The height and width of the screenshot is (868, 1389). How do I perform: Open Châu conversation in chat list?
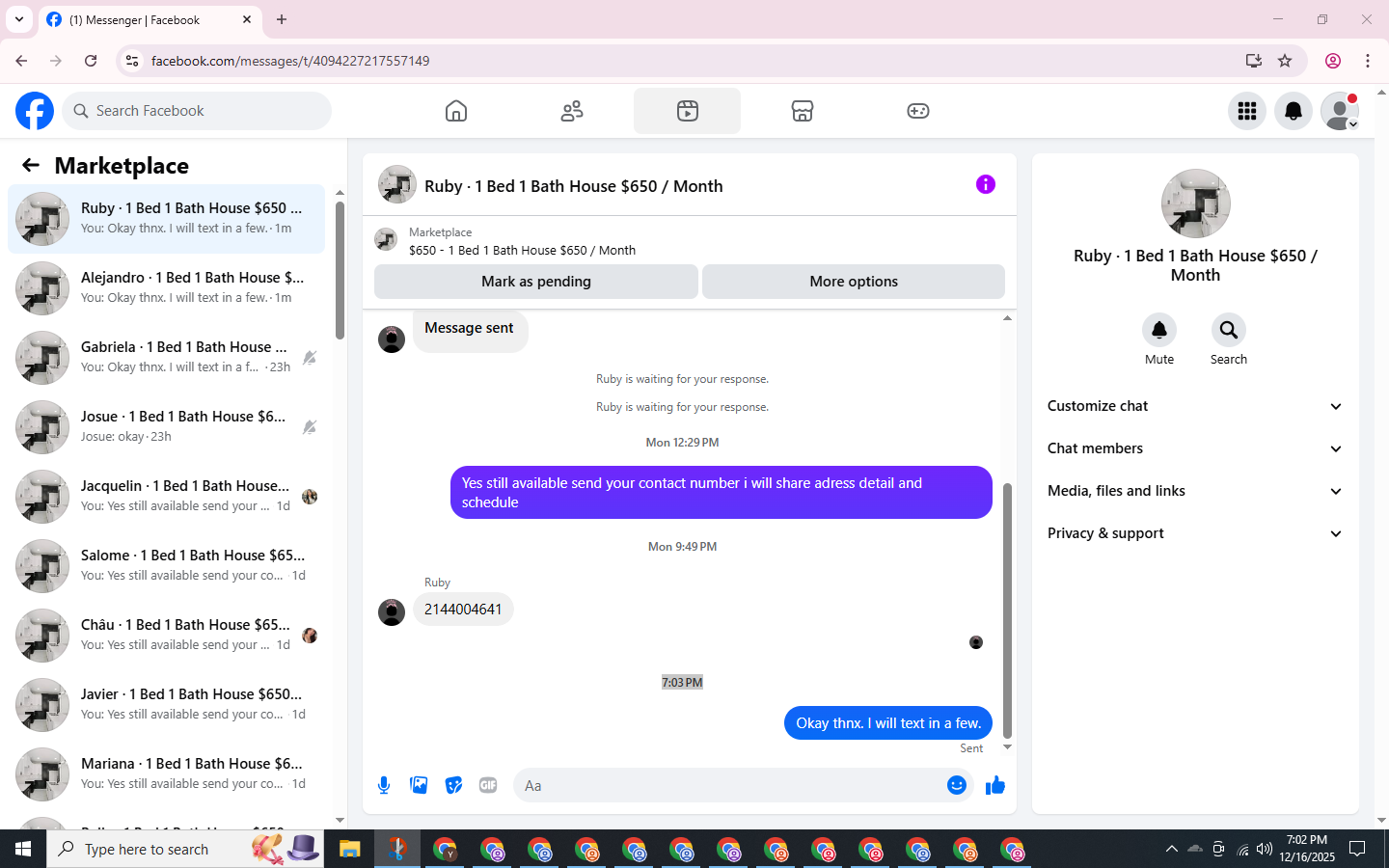pos(167,636)
